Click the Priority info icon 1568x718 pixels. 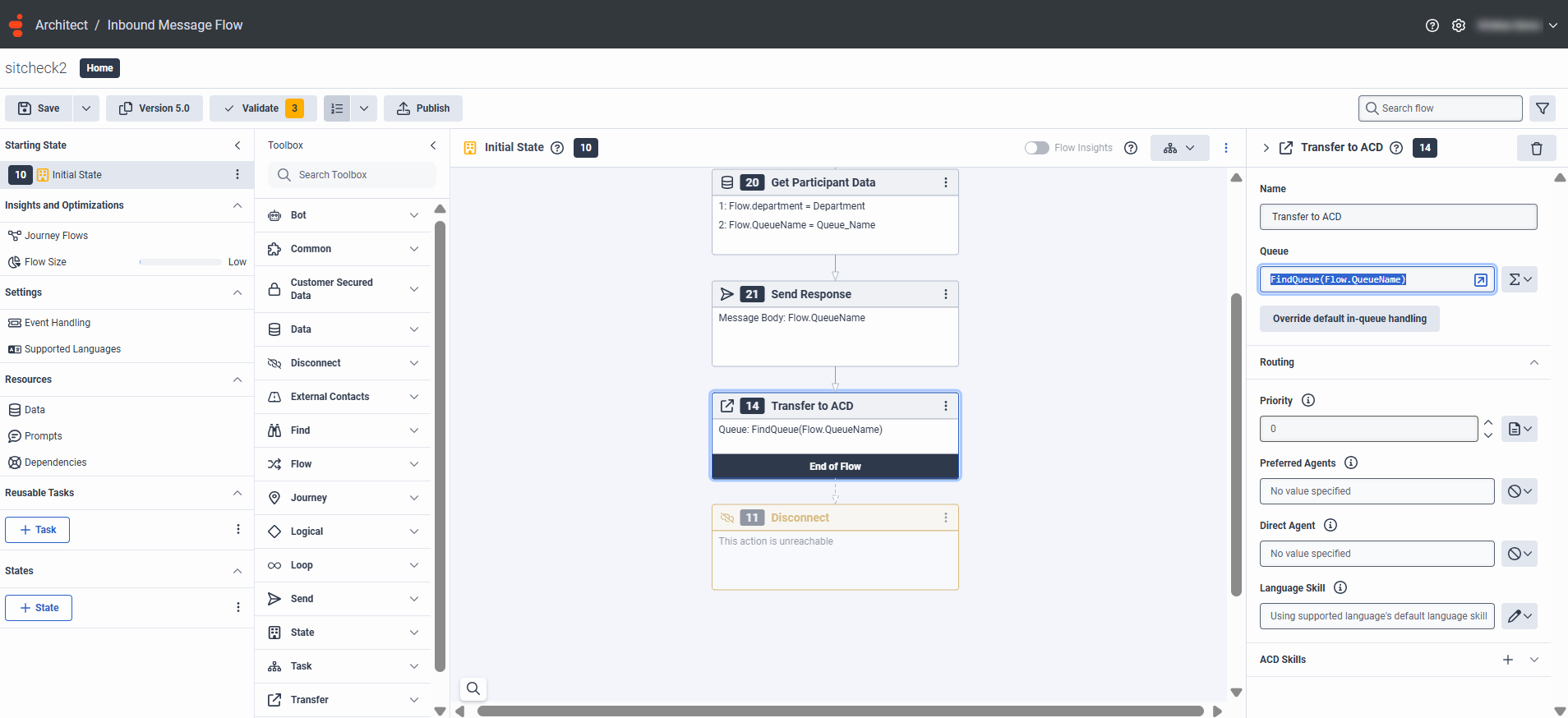1308,401
